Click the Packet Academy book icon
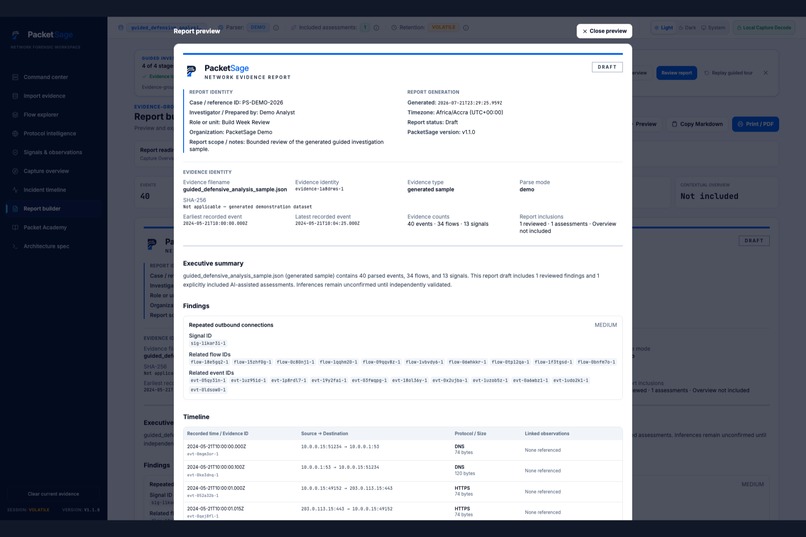806x537 pixels. click(15, 227)
